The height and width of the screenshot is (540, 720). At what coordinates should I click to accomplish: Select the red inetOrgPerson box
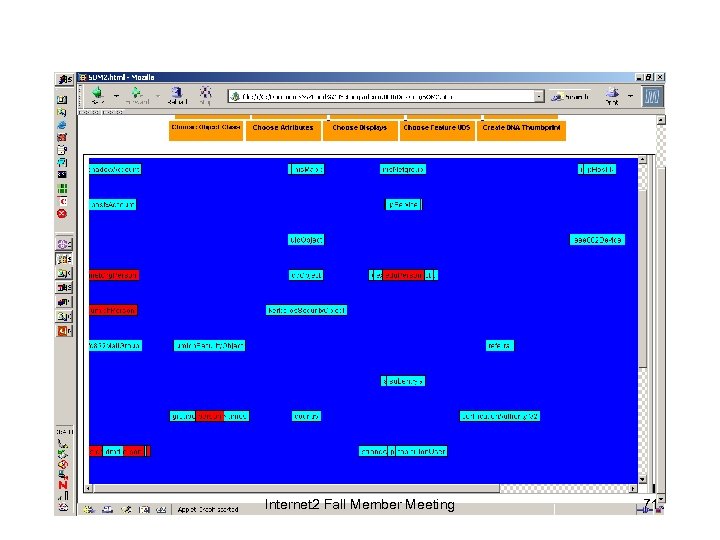point(114,275)
